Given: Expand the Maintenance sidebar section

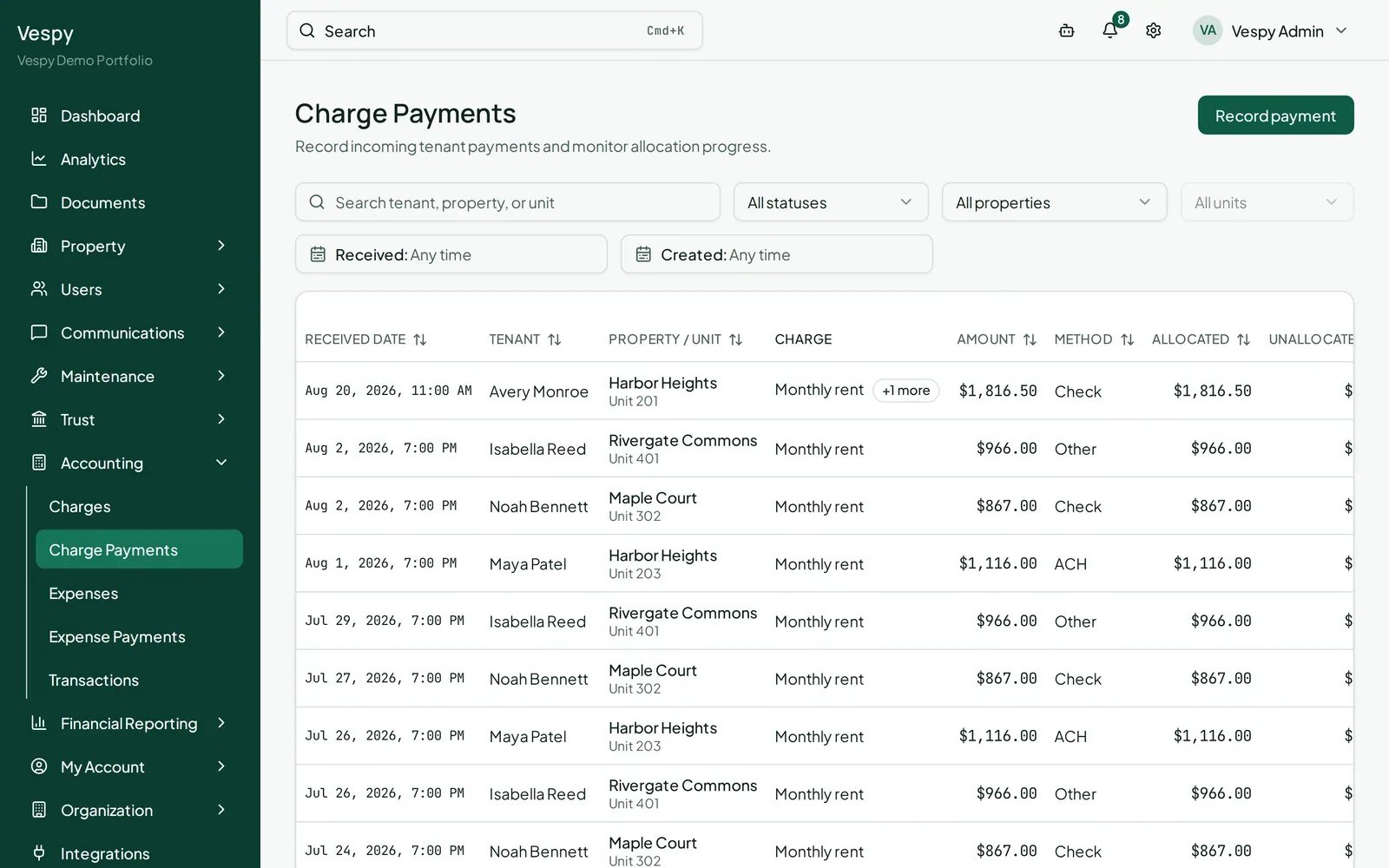Looking at the screenshot, I should 221,376.
